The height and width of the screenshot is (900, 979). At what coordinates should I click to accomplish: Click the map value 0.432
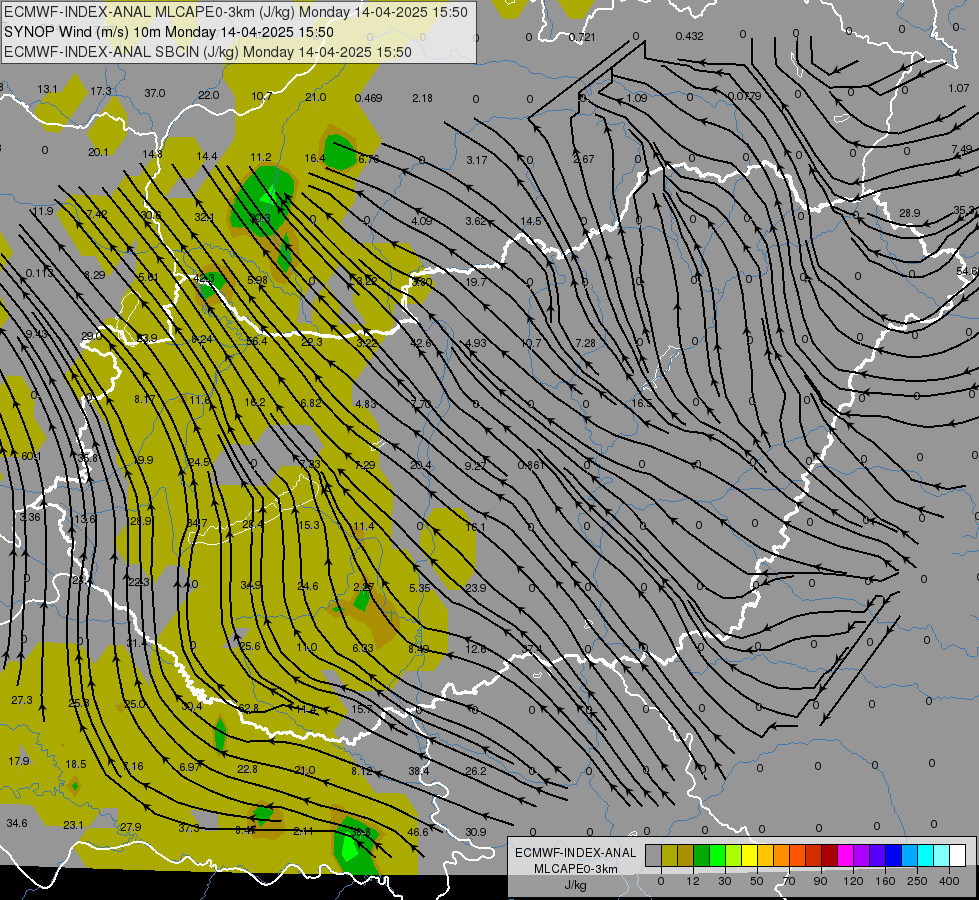689,36
